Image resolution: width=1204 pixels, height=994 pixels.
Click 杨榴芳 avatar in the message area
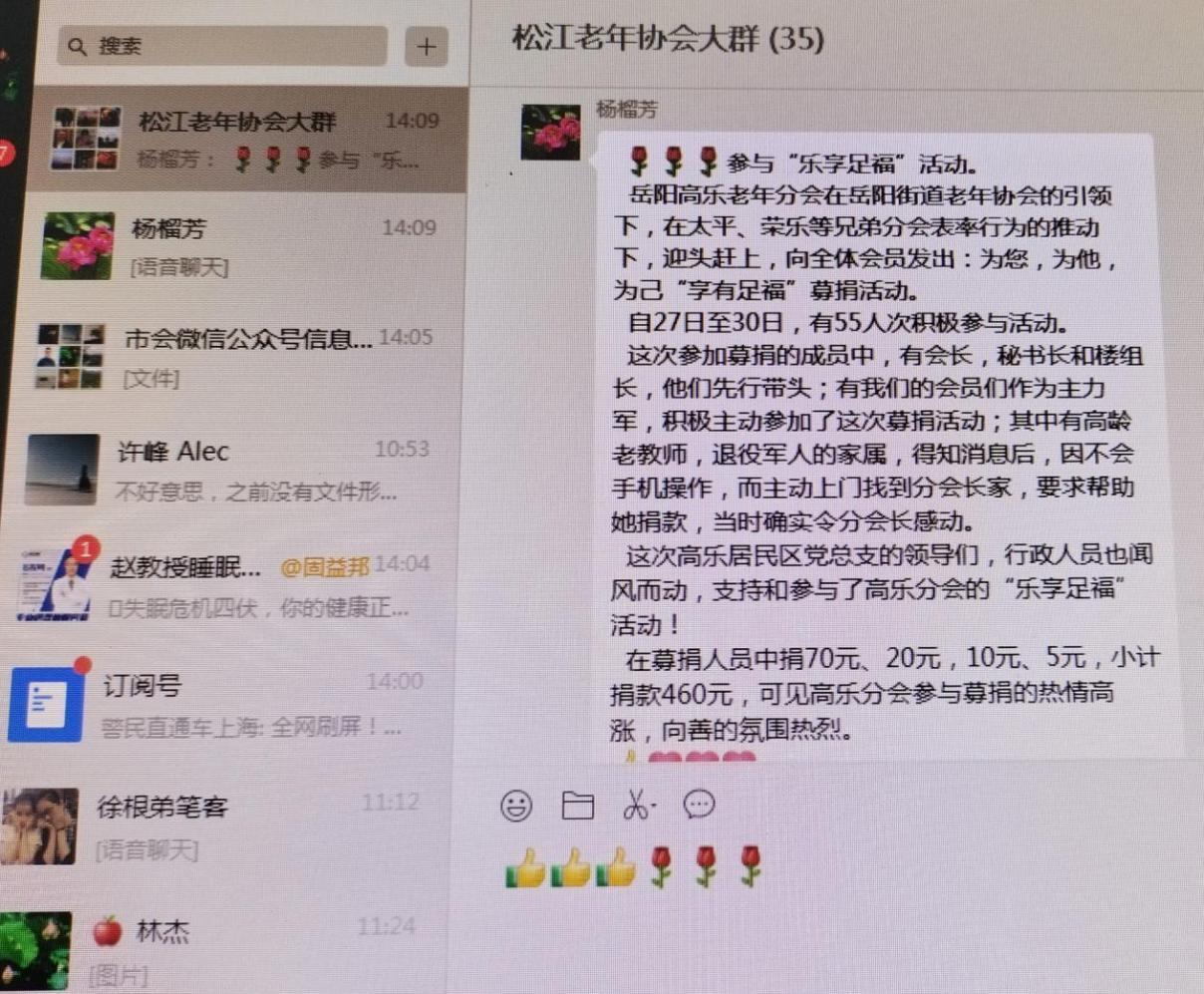click(550, 131)
